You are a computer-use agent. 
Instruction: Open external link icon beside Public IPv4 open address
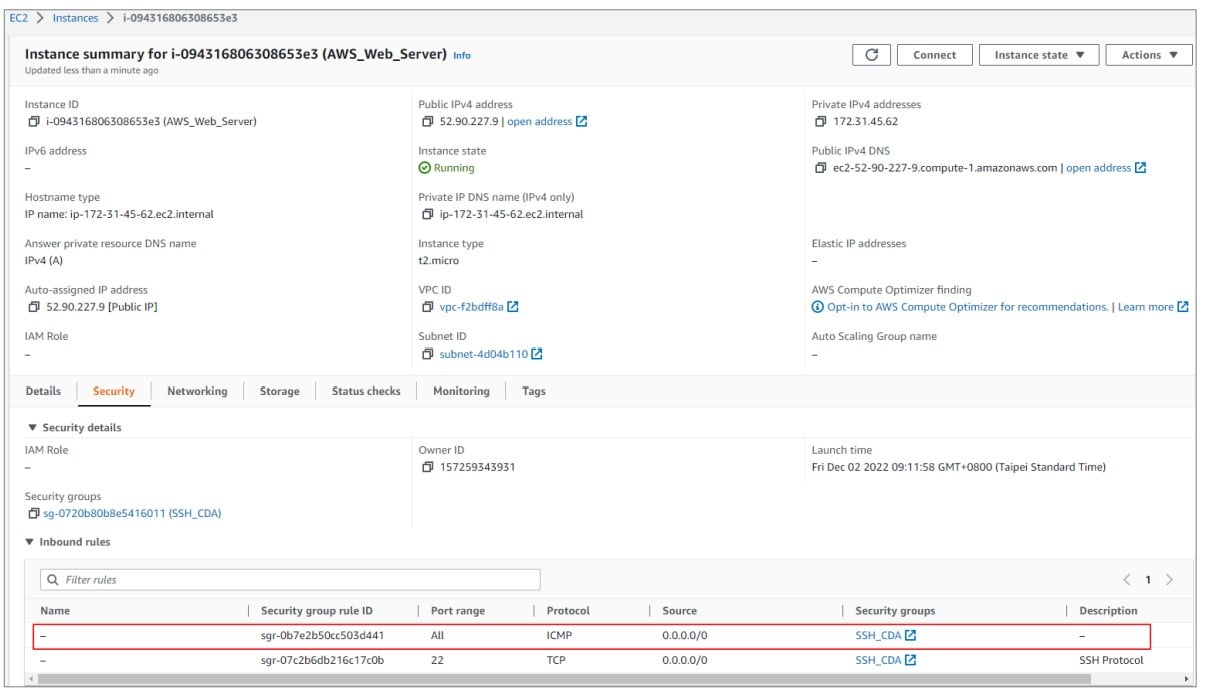[x=581, y=122]
